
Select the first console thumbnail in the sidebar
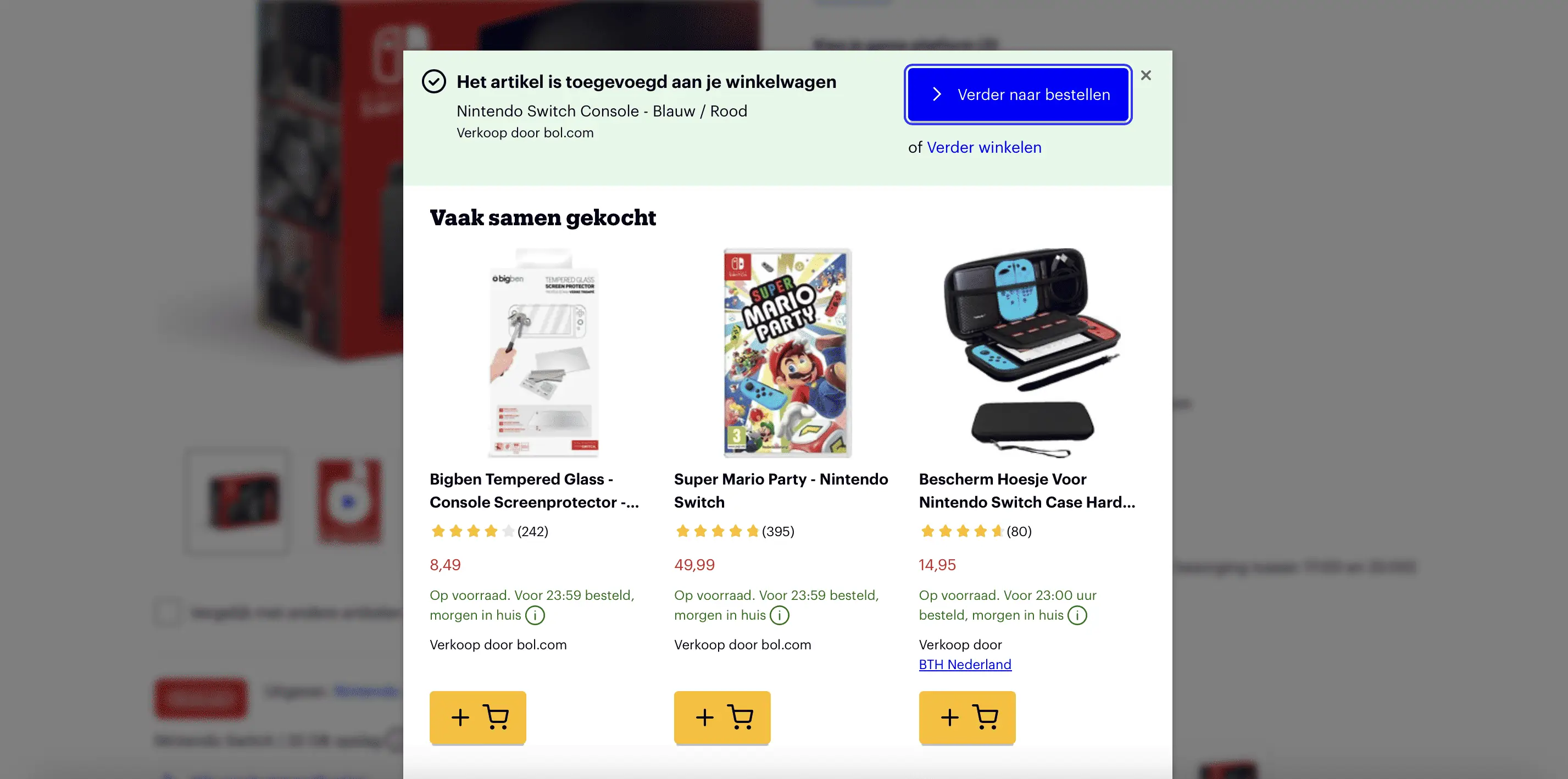(237, 502)
